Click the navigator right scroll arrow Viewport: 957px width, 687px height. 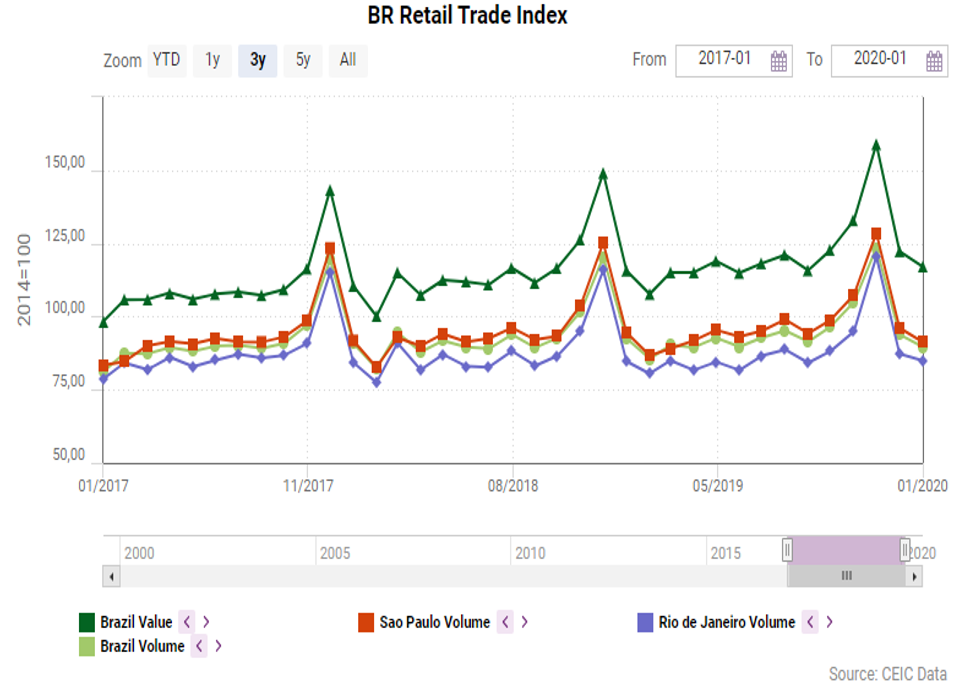click(914, 577)
